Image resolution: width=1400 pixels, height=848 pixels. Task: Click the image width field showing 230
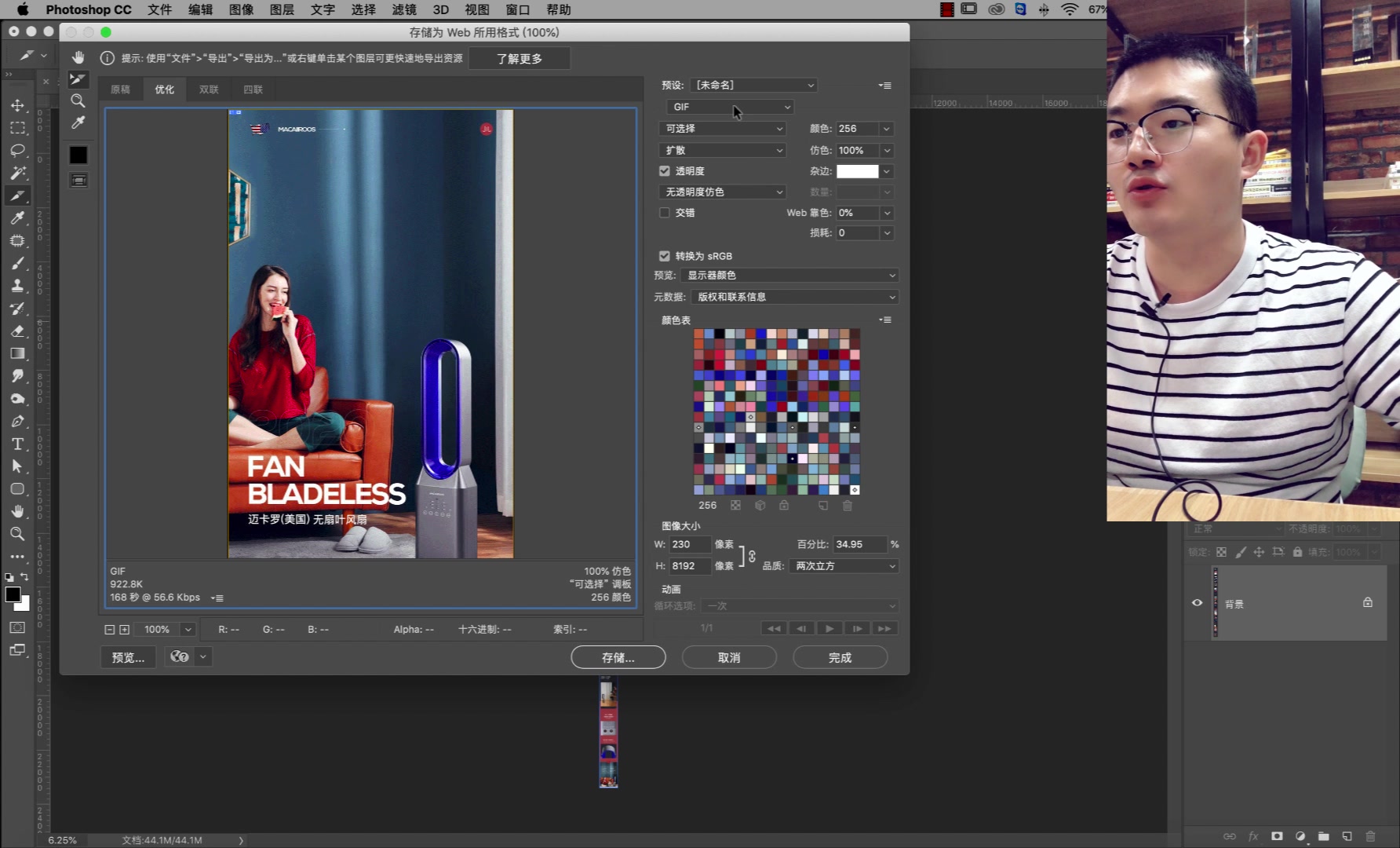689,544
